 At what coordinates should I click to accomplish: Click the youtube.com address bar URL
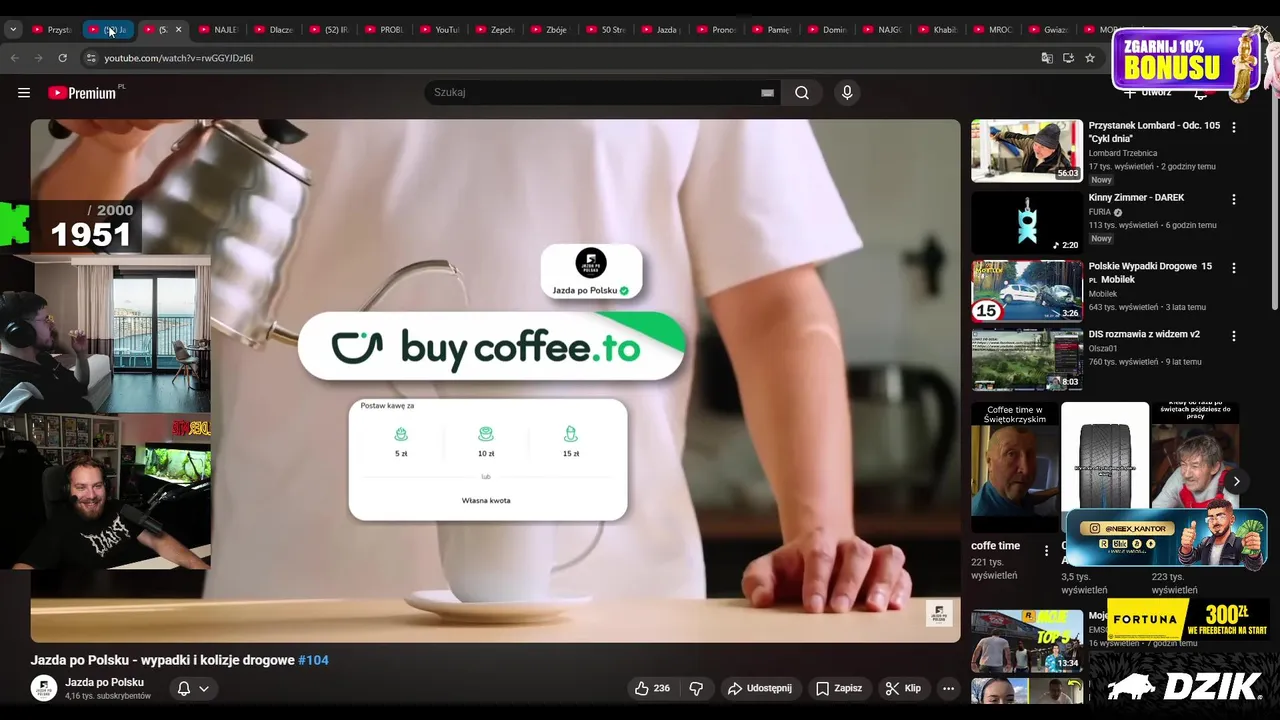click(x=178, y=58)
